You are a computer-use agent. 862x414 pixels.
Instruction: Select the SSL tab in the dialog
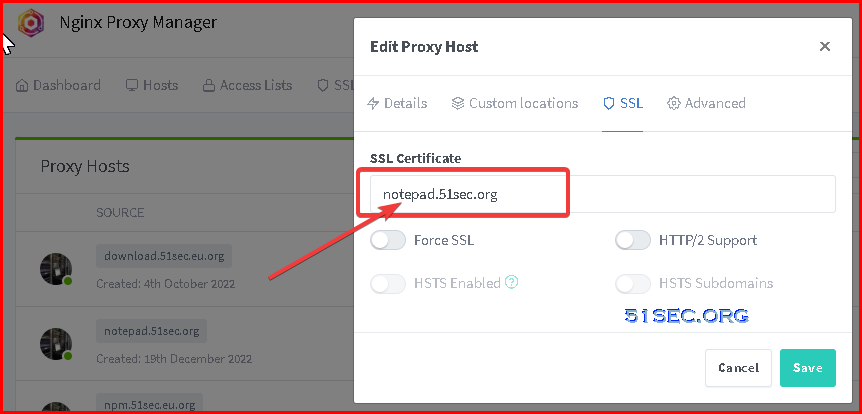coord(623,103)
